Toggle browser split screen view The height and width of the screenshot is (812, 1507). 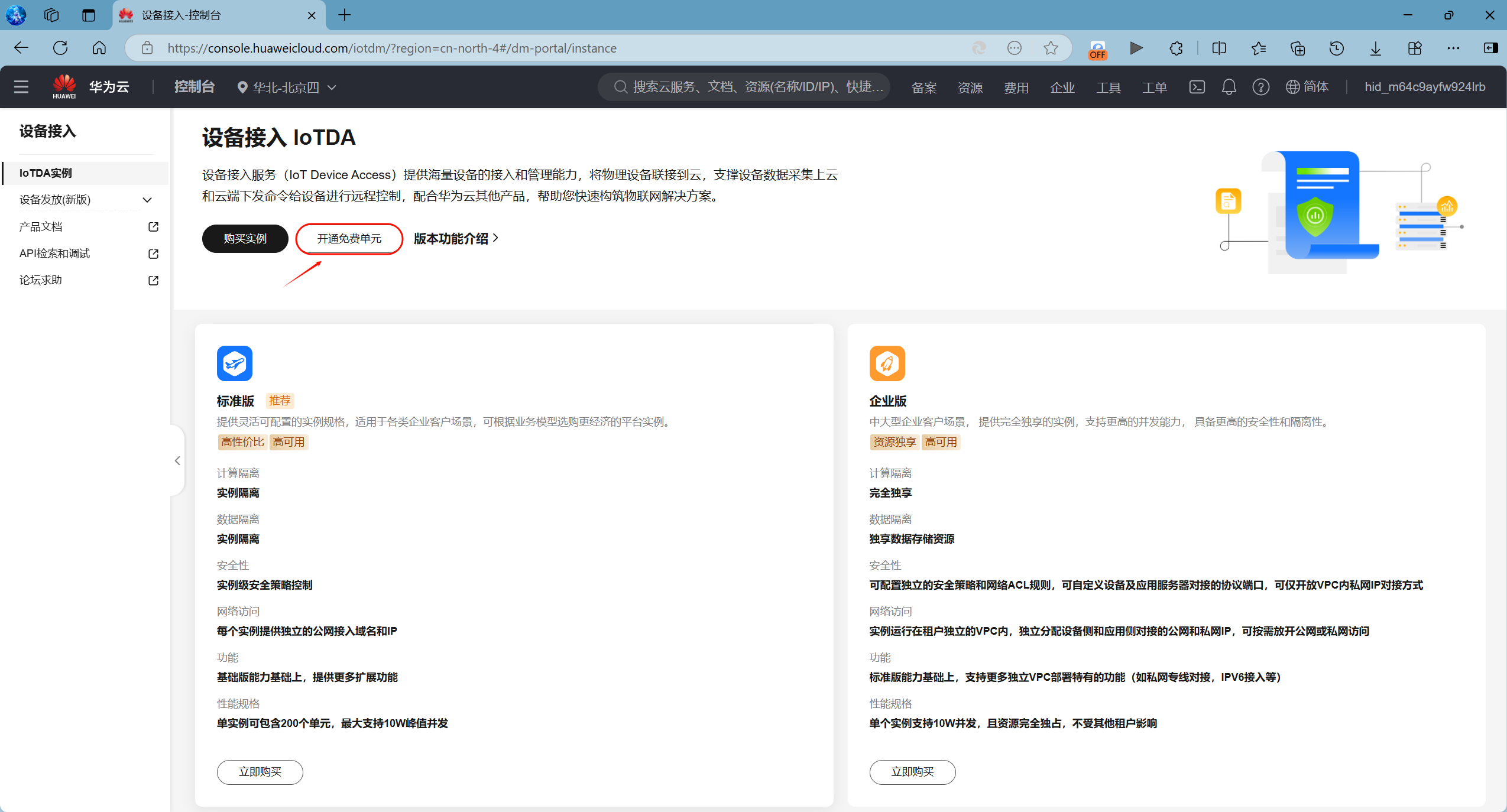tap(1218, 48)
